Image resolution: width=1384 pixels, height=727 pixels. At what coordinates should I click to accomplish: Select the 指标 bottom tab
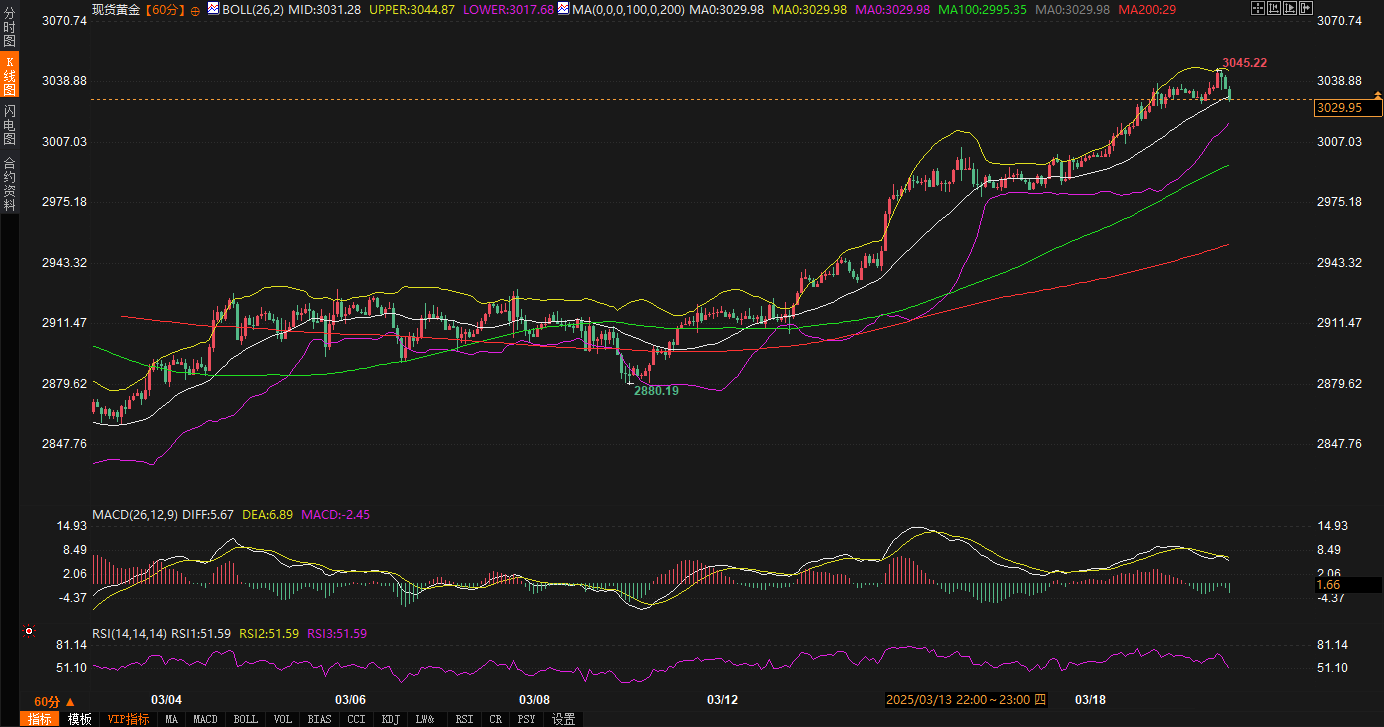(40, 719)
